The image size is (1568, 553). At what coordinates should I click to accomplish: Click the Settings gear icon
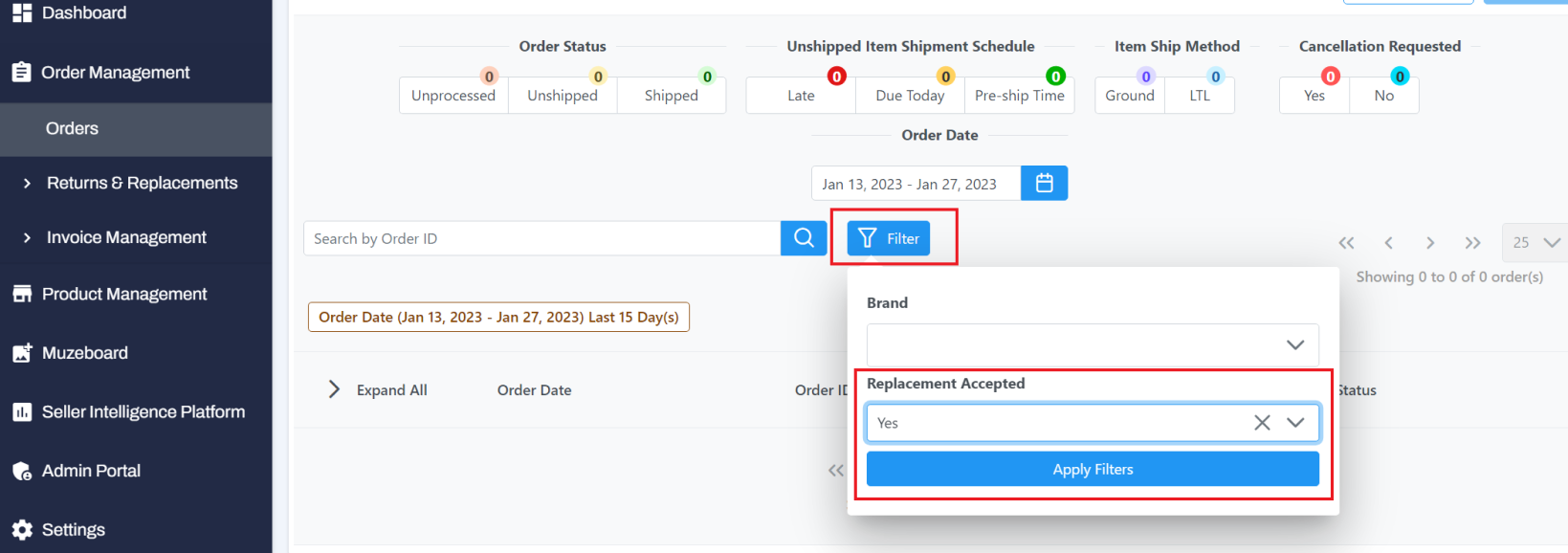tap(21, 530)
